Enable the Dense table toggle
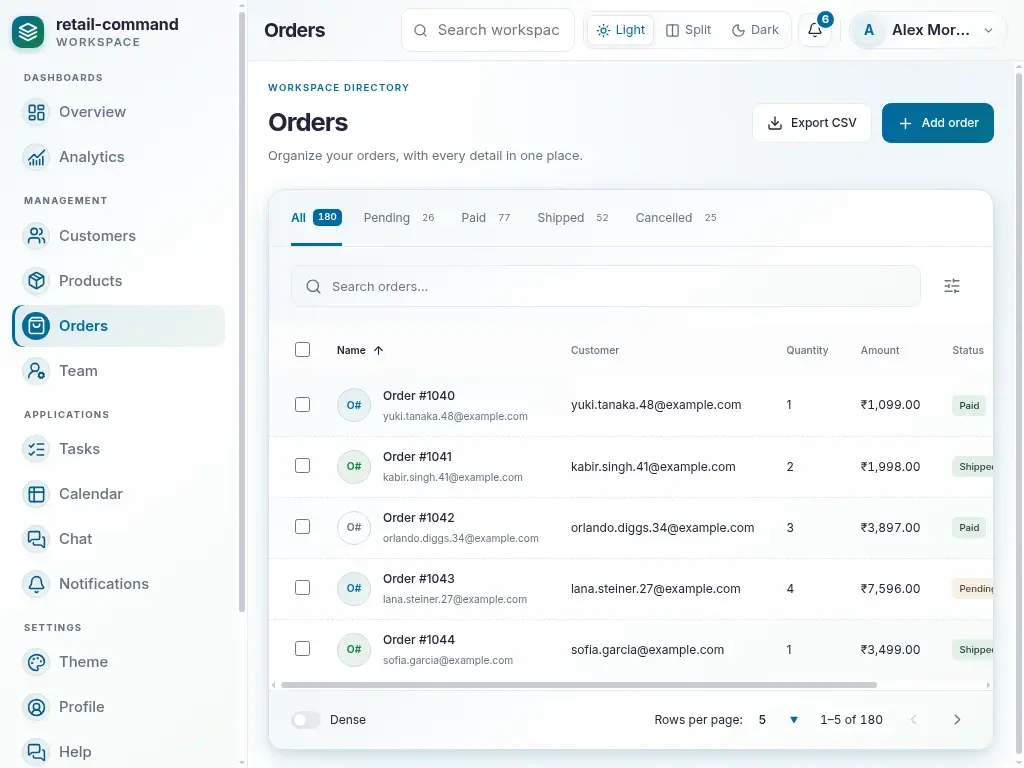This screenshot has width=1024, height=768. click(x=306, y=720)
